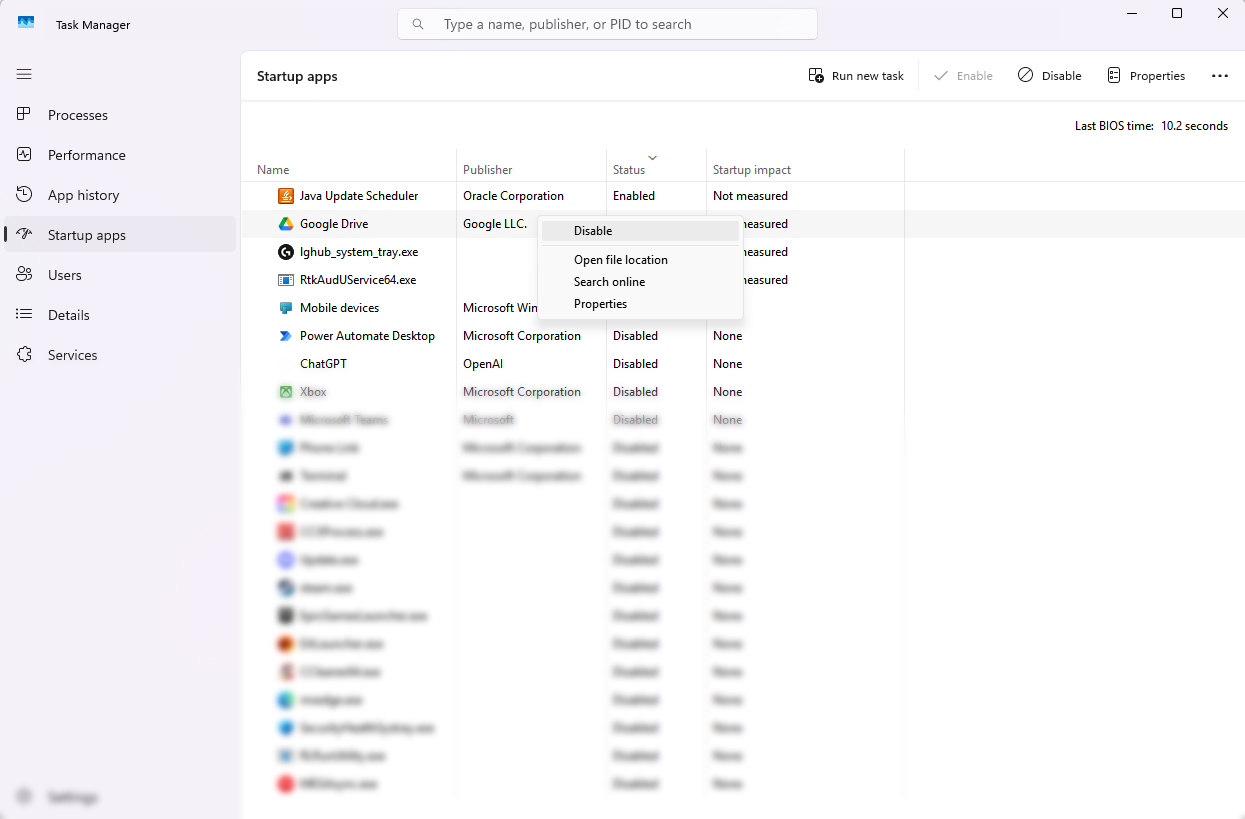This screenshot has width=1245, height=819.
Task: Choose Search online in context menu
Action: coord(640,282)
